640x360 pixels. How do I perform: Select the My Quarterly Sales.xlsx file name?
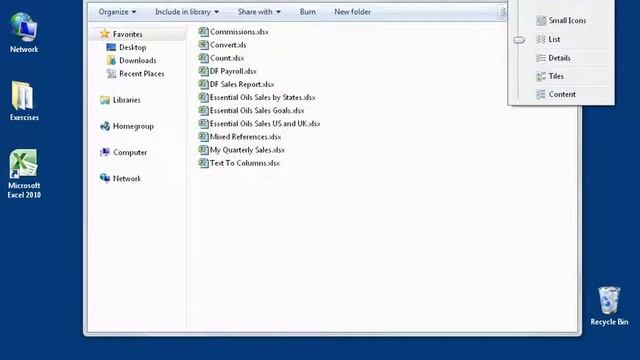(x=247, y=150)
